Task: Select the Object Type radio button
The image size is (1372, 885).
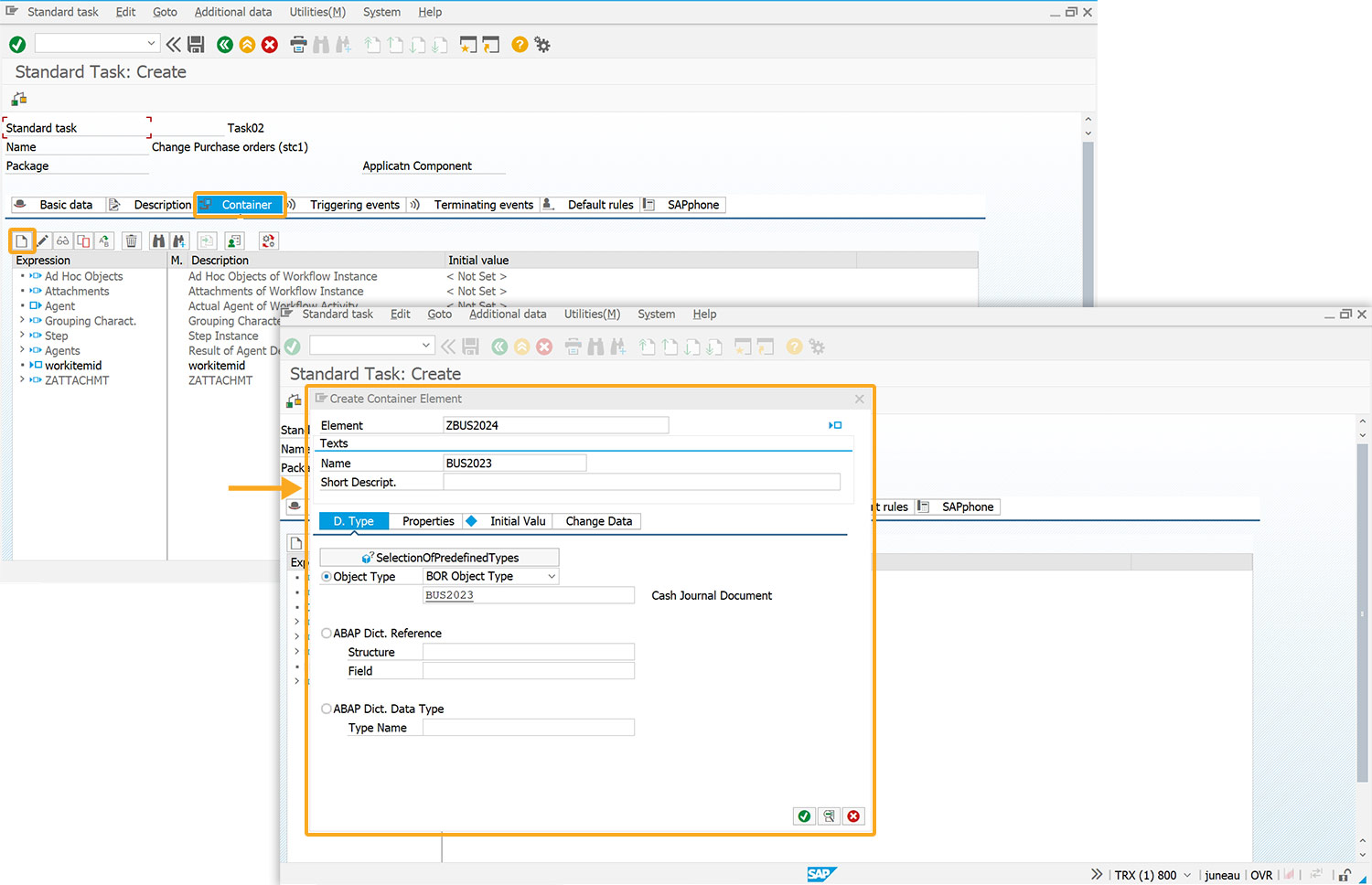Action: click(x=327, y=577)
